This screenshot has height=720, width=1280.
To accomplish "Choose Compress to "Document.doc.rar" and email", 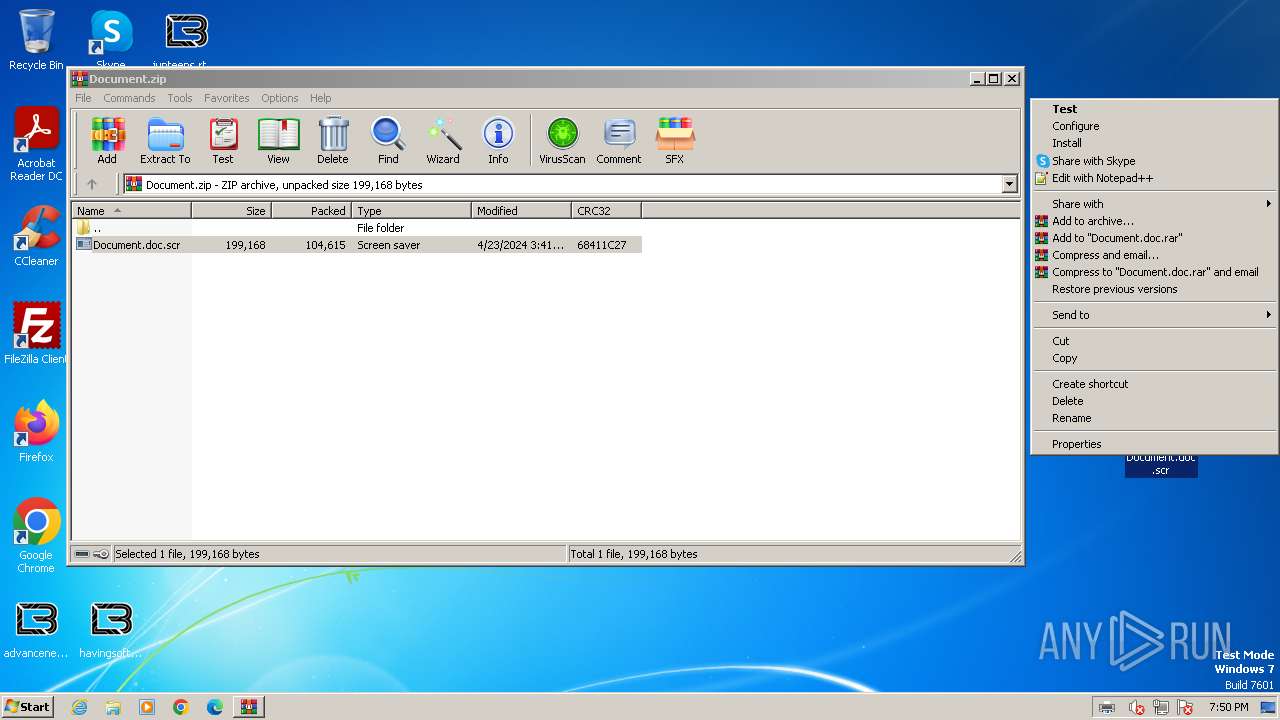I will coord(1154,272).
